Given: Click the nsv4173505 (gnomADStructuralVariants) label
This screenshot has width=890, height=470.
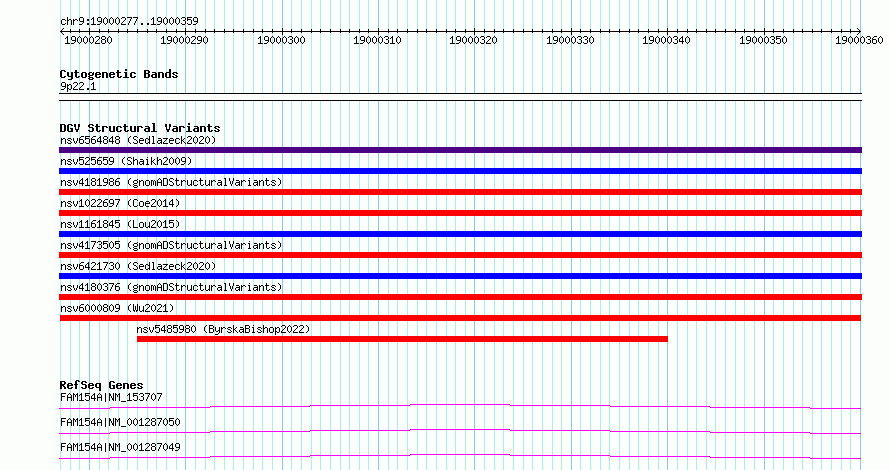Looking at the screenshot, I should pos(171,245).
